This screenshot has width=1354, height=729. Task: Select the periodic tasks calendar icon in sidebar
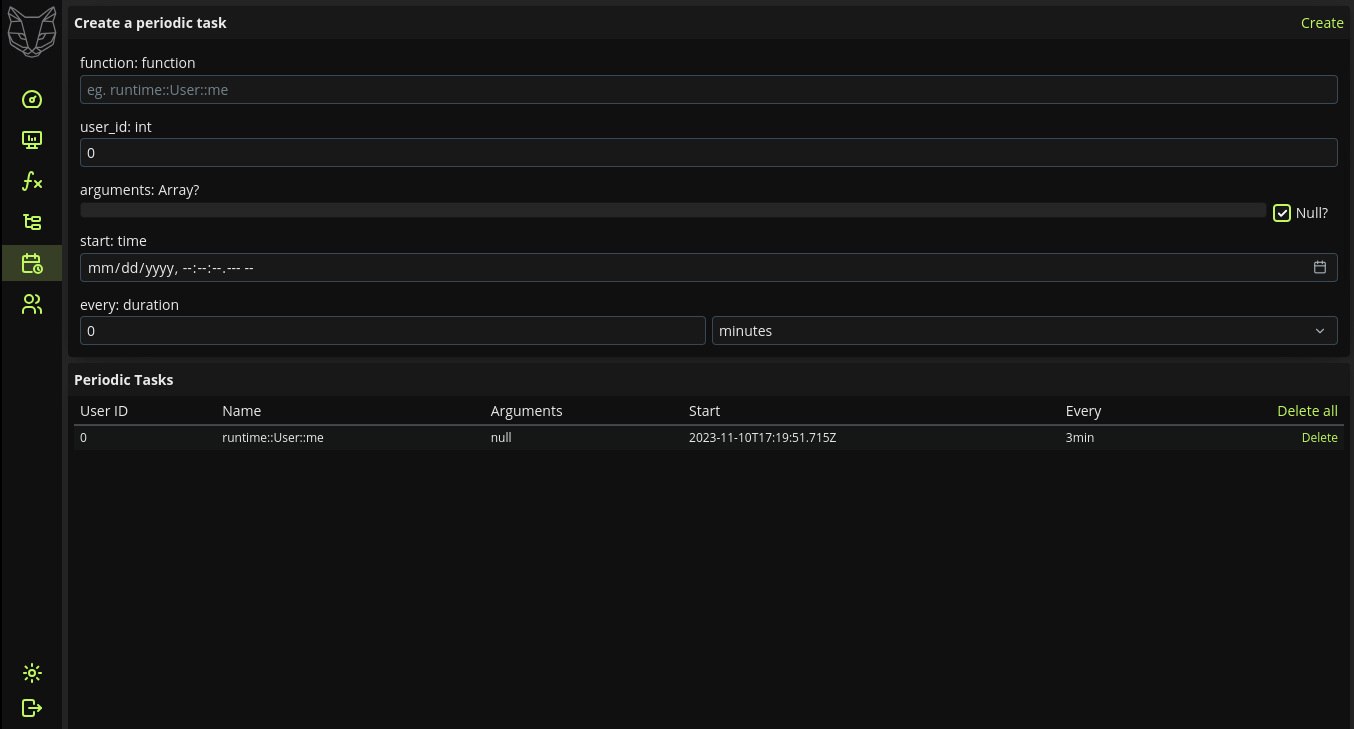click(32, 263)
